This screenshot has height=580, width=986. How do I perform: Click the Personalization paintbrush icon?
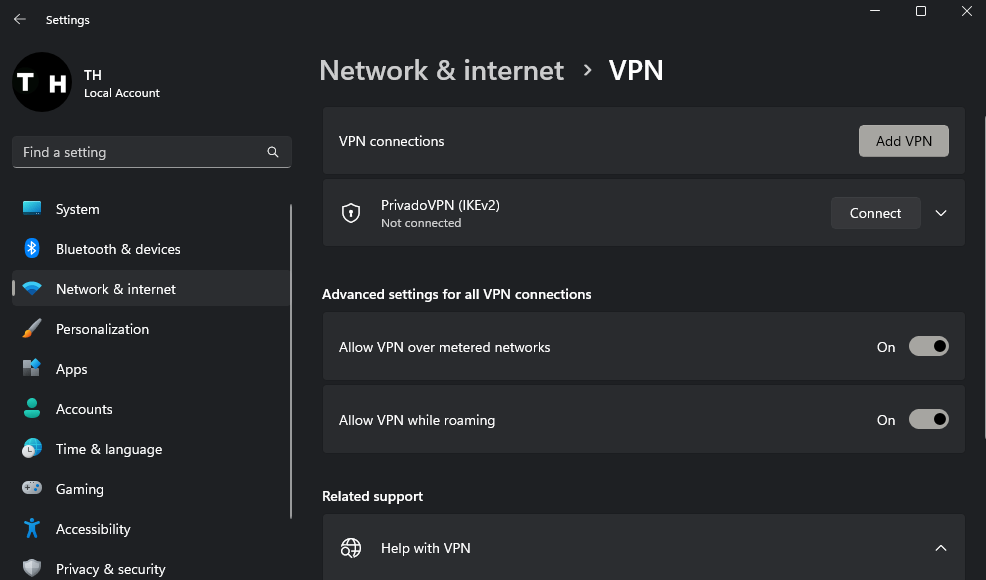click(x=32, y=329)
